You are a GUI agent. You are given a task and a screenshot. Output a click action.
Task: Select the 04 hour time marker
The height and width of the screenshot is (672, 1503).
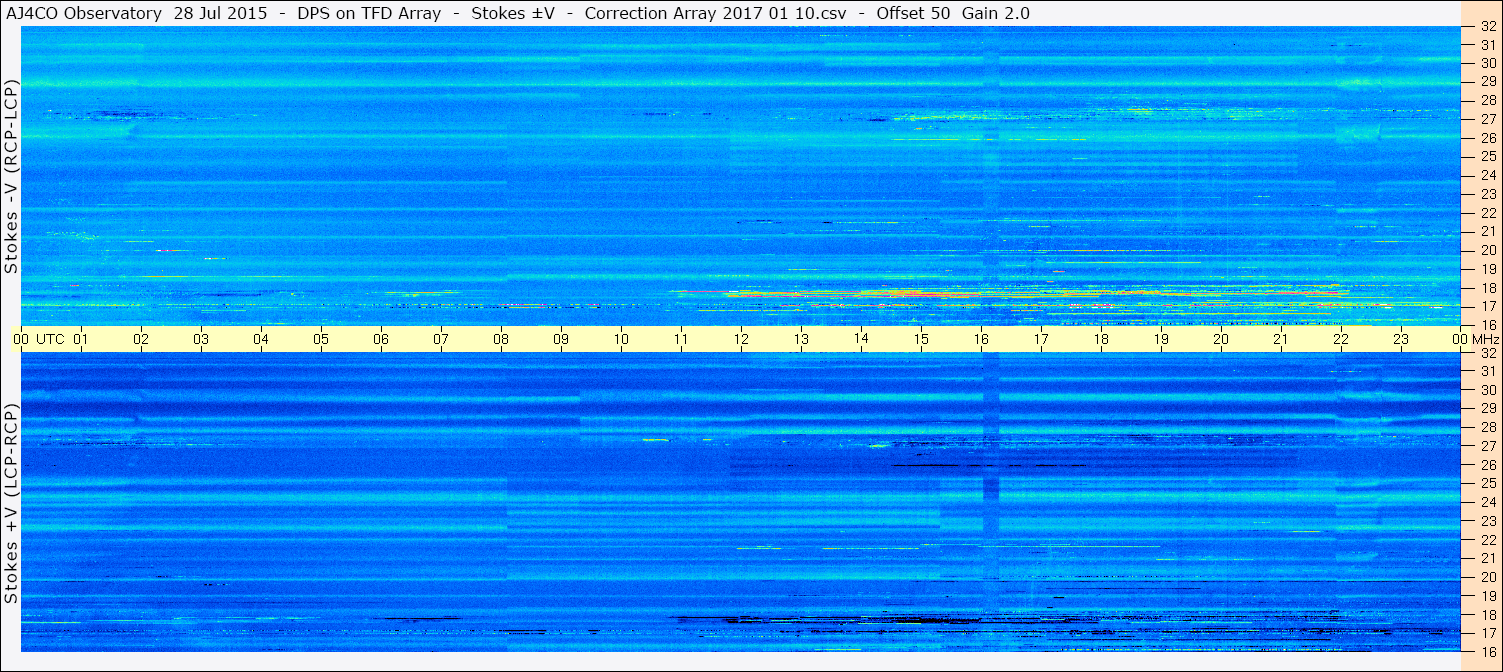(261, 340)
